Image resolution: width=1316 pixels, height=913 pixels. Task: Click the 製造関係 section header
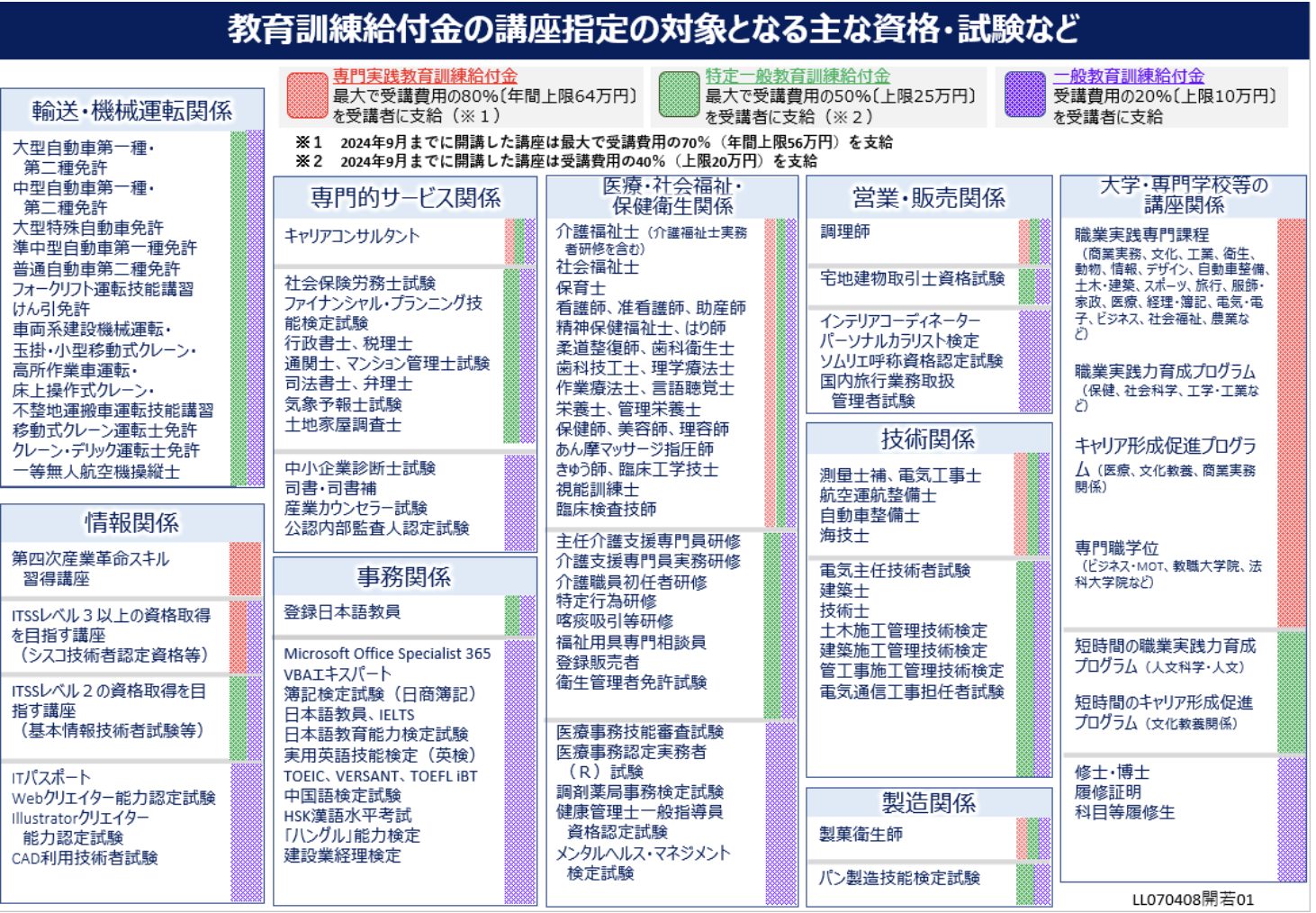[x=928, y=803]
